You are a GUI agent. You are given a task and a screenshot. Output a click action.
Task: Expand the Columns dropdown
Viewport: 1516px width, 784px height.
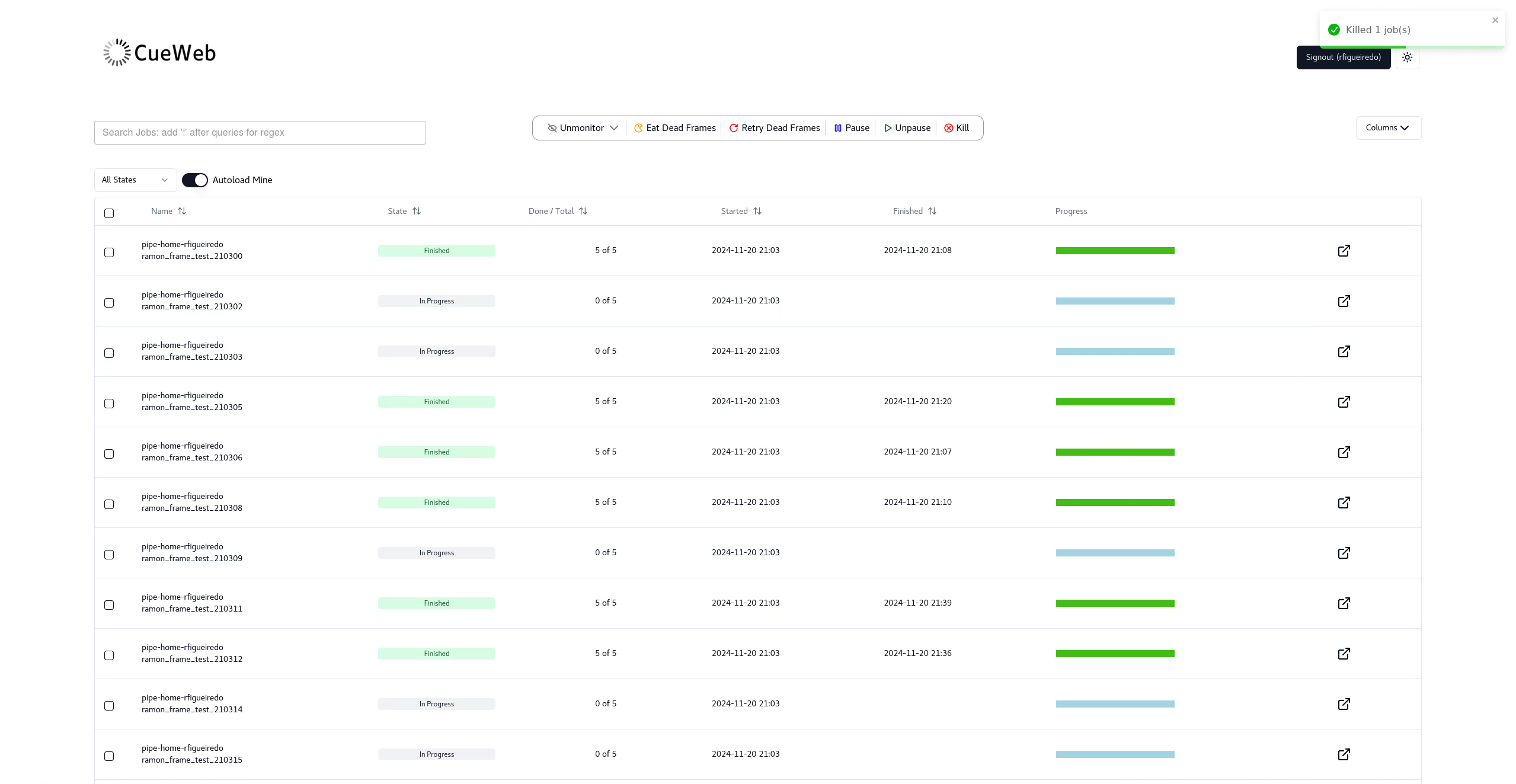1388,128
